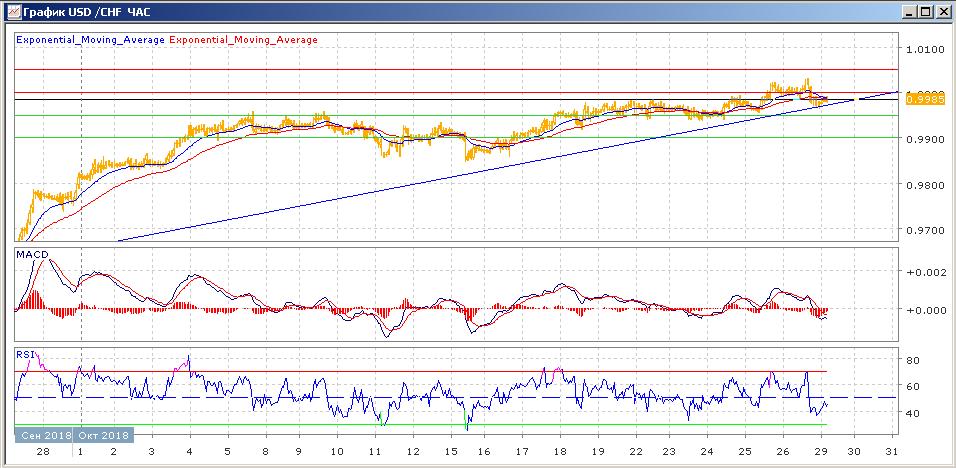
Task: Click date 5 on the time axis
Action: (x=227, y=452)
